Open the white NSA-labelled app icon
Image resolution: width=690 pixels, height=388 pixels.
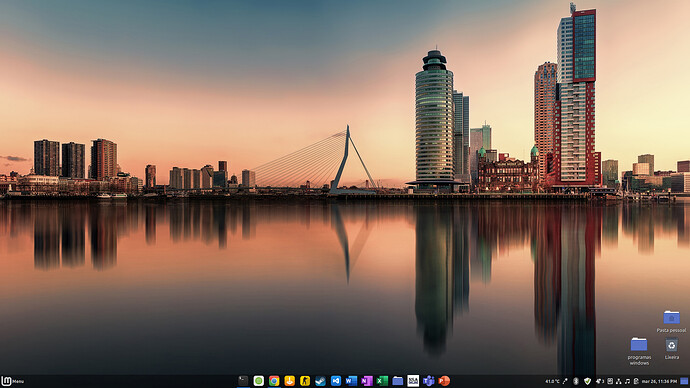pyautogui.click(x=413, y=381)
